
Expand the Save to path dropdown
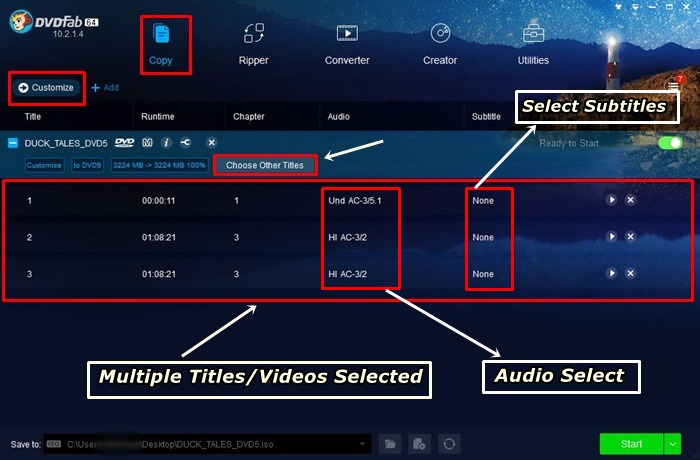tap(362, 444)
